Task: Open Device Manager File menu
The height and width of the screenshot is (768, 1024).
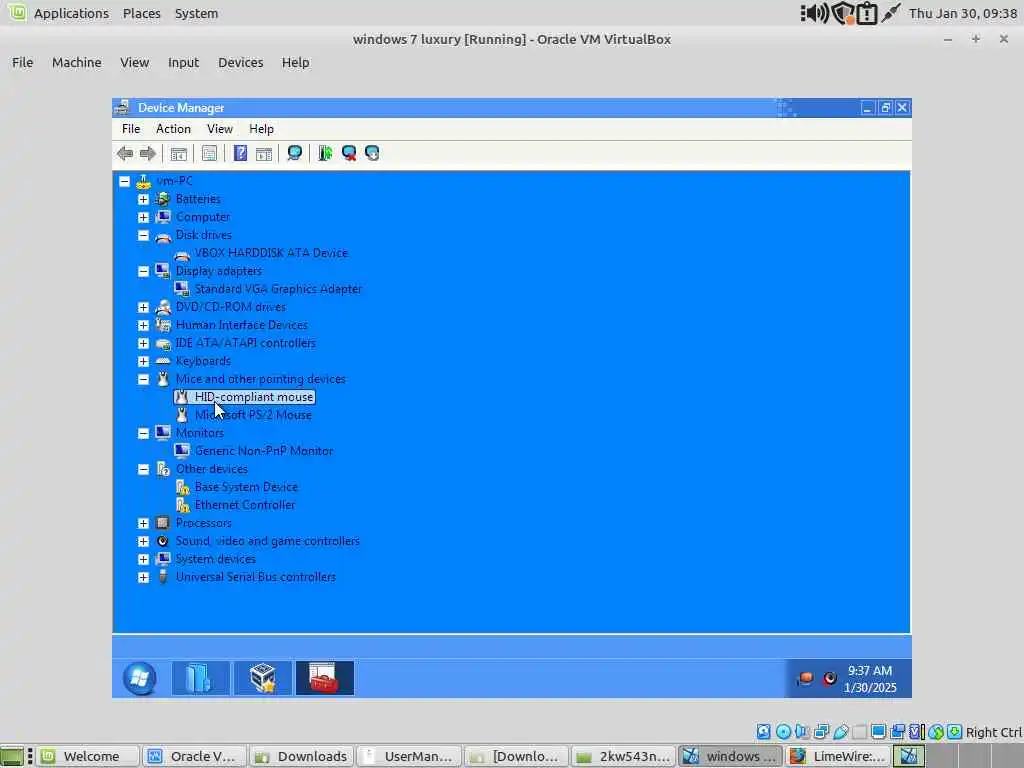Action: coord(131,129)
